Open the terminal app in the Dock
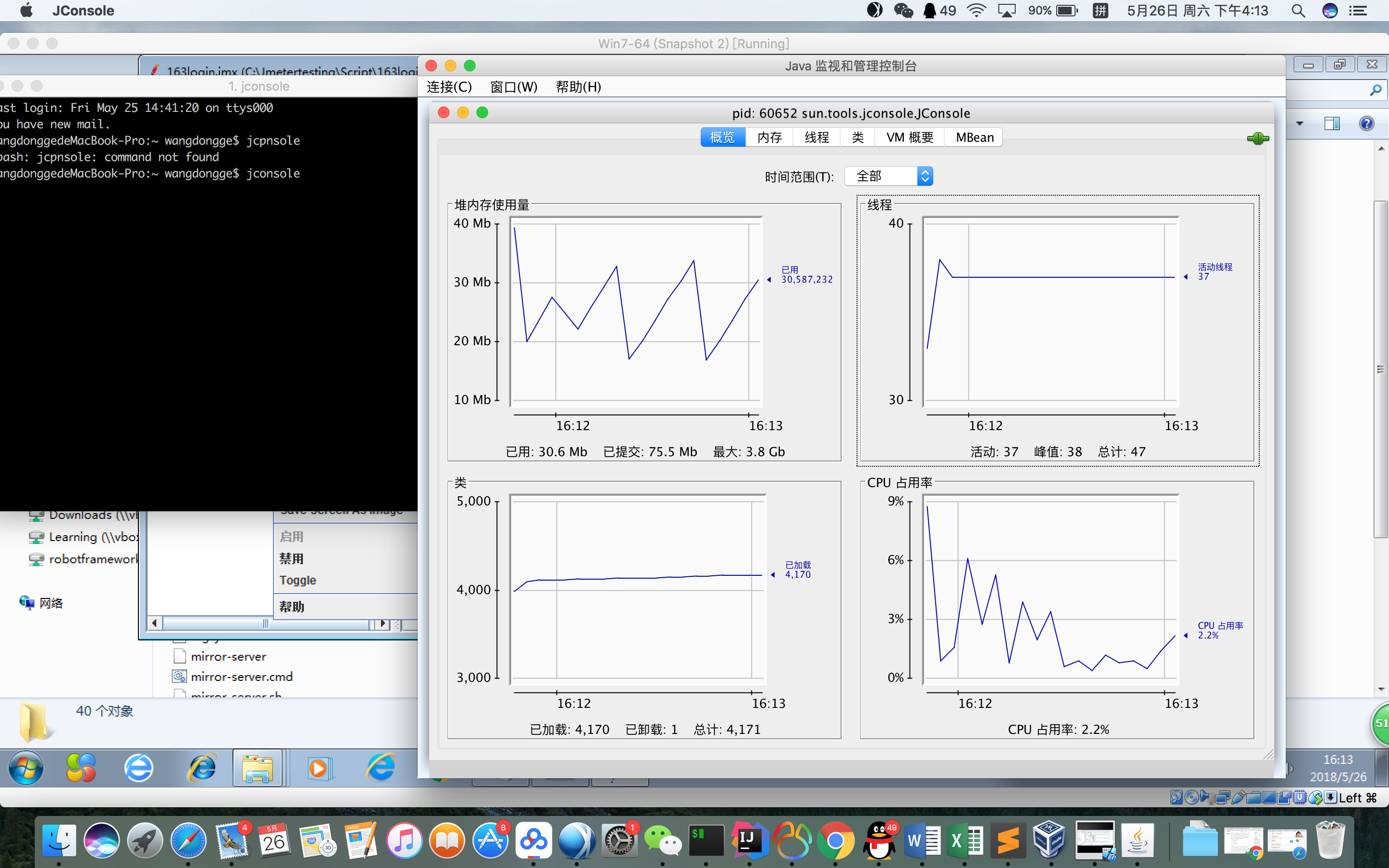This screenshot has width=1389, height=868. (706, 841)
